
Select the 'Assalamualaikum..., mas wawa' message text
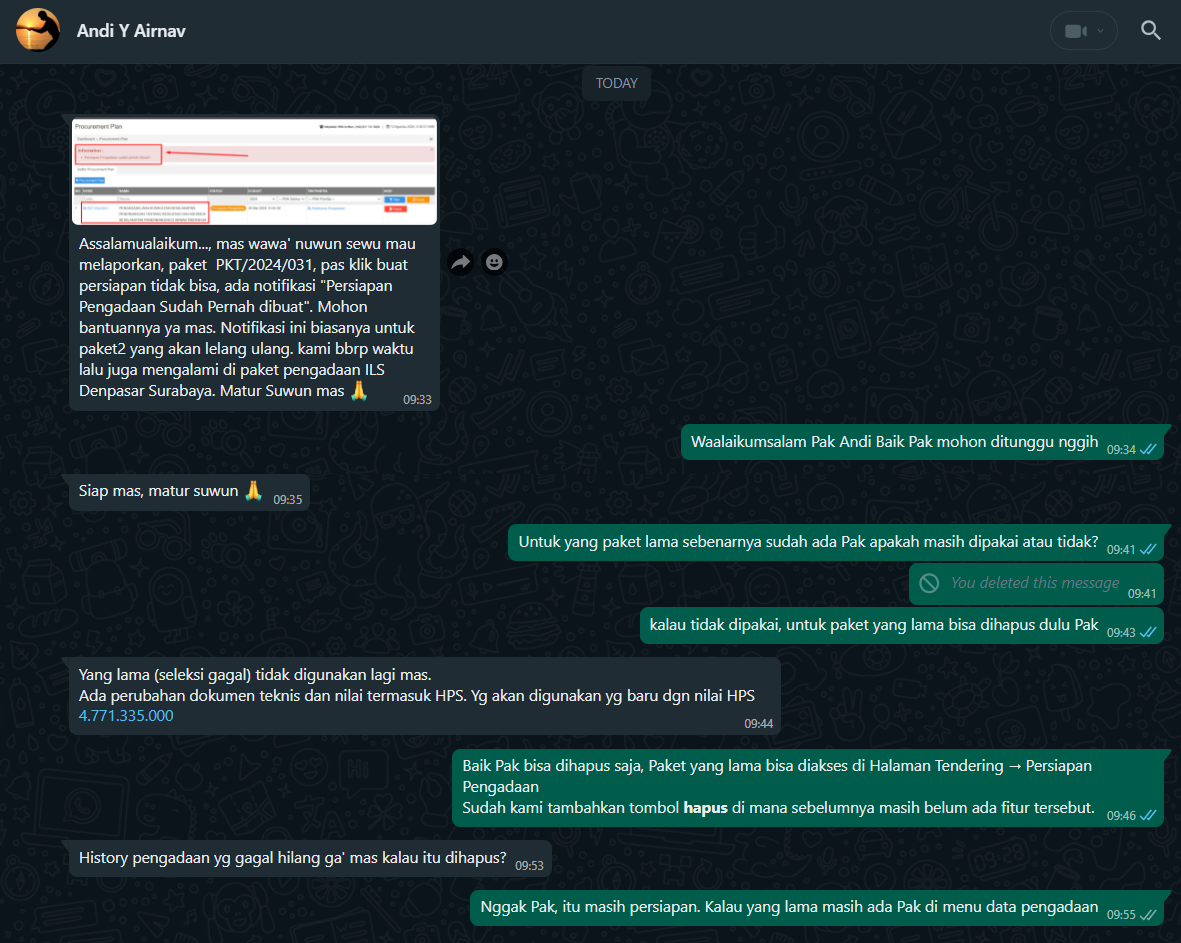(x=247, y=317)
